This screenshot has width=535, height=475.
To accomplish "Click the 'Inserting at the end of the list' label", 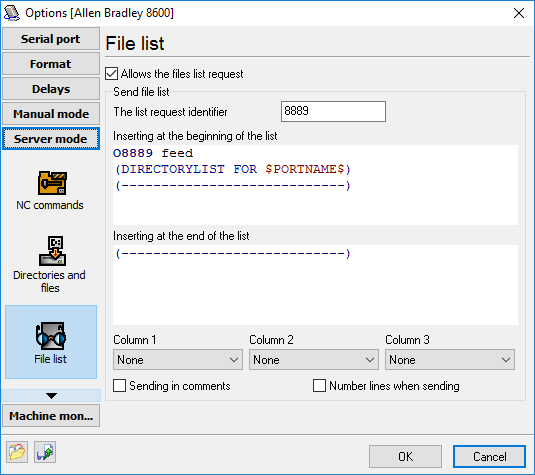I will pyautogui.click(x=181, y=236).
